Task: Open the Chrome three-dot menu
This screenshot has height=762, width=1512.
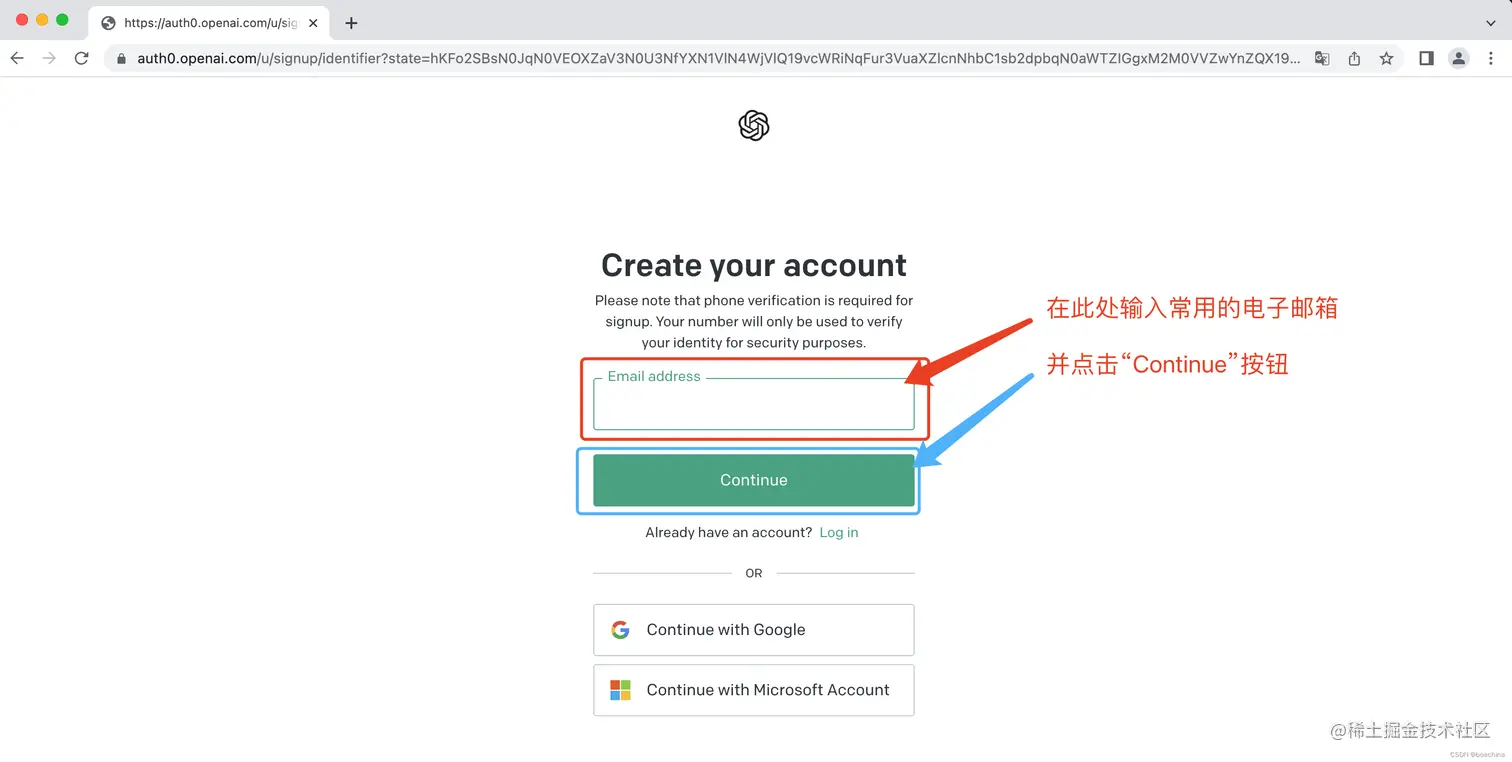Action: pyautogui.click(x=1492, y=59)
